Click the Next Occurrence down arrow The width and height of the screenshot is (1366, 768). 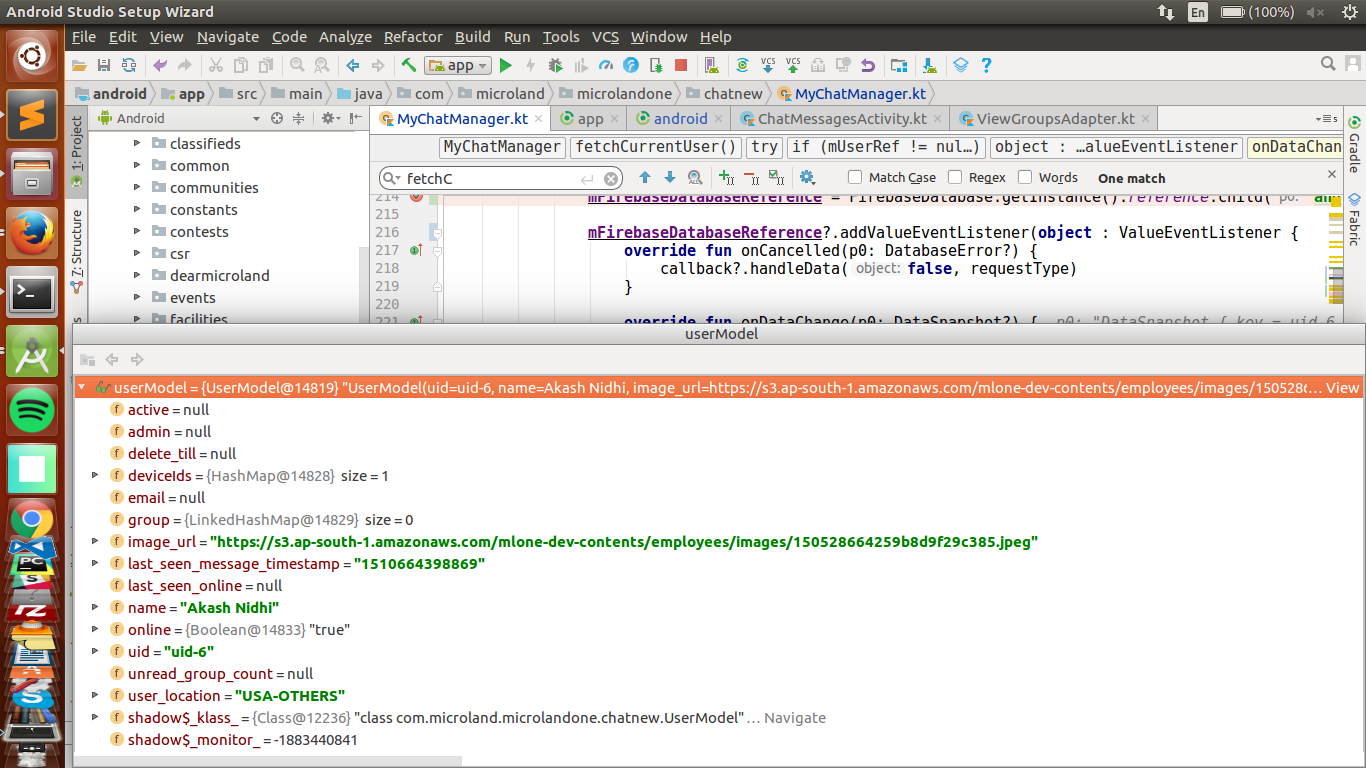pos(669,178)
